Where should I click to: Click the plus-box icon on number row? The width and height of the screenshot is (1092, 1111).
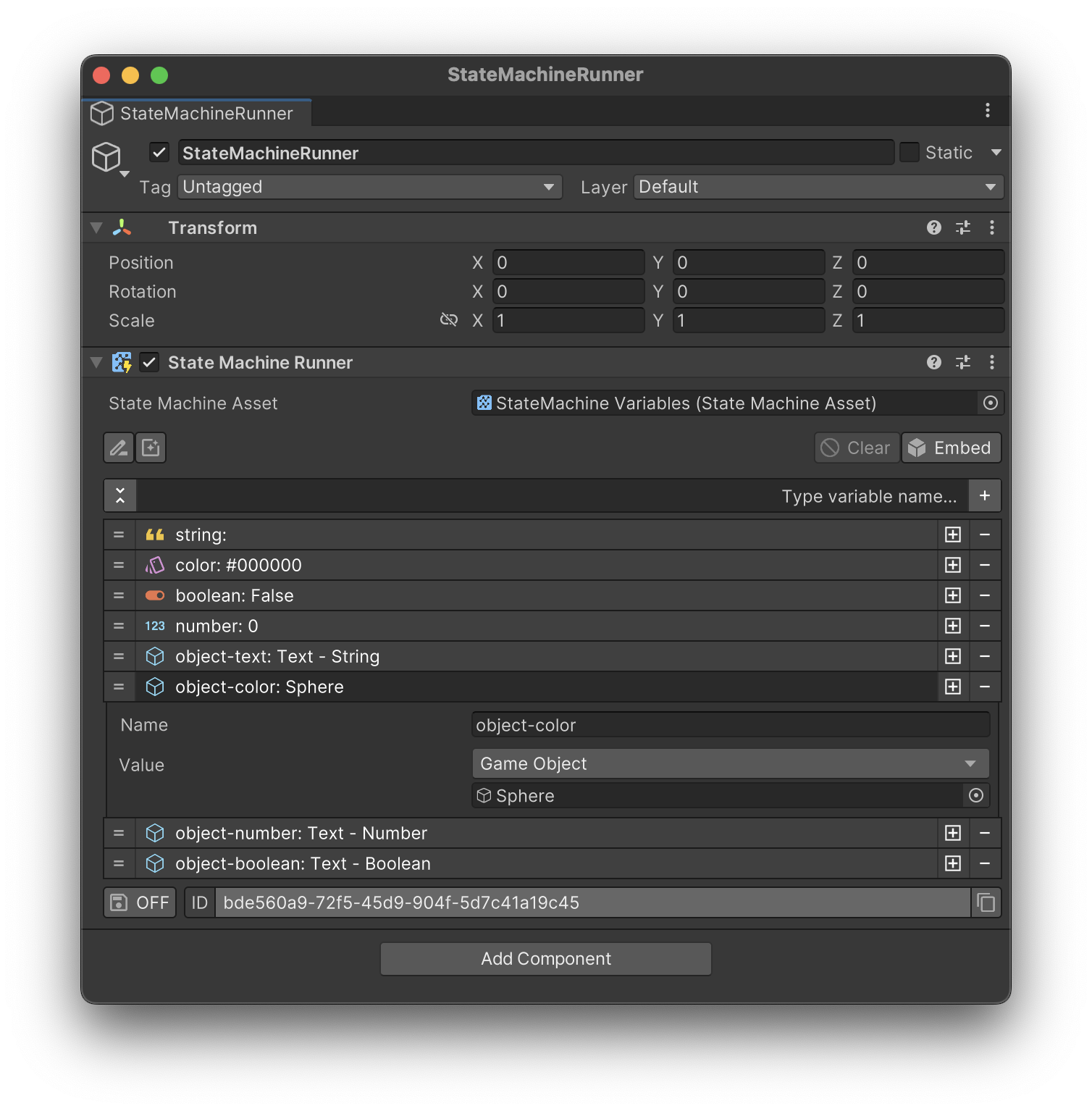coord(952,626)
